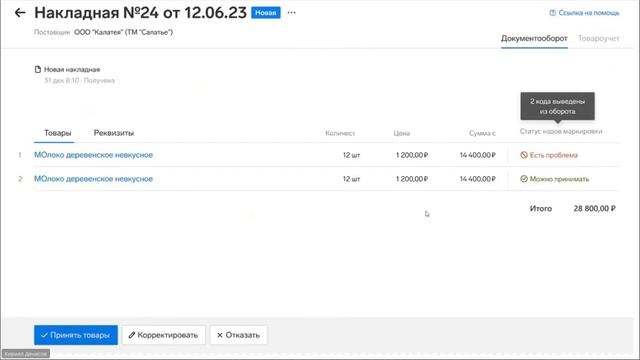640x360 pixels.
Task: Open the "Ссылка на помощь" help link
Action: [x=589, y=13]
